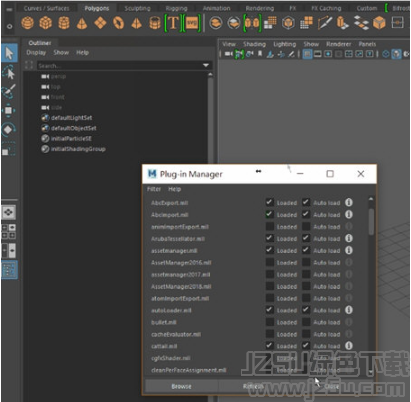Activate the Scale tool in toolbox
The height and width of the screenshot is (402, 411).
click(x=9, y=149)
